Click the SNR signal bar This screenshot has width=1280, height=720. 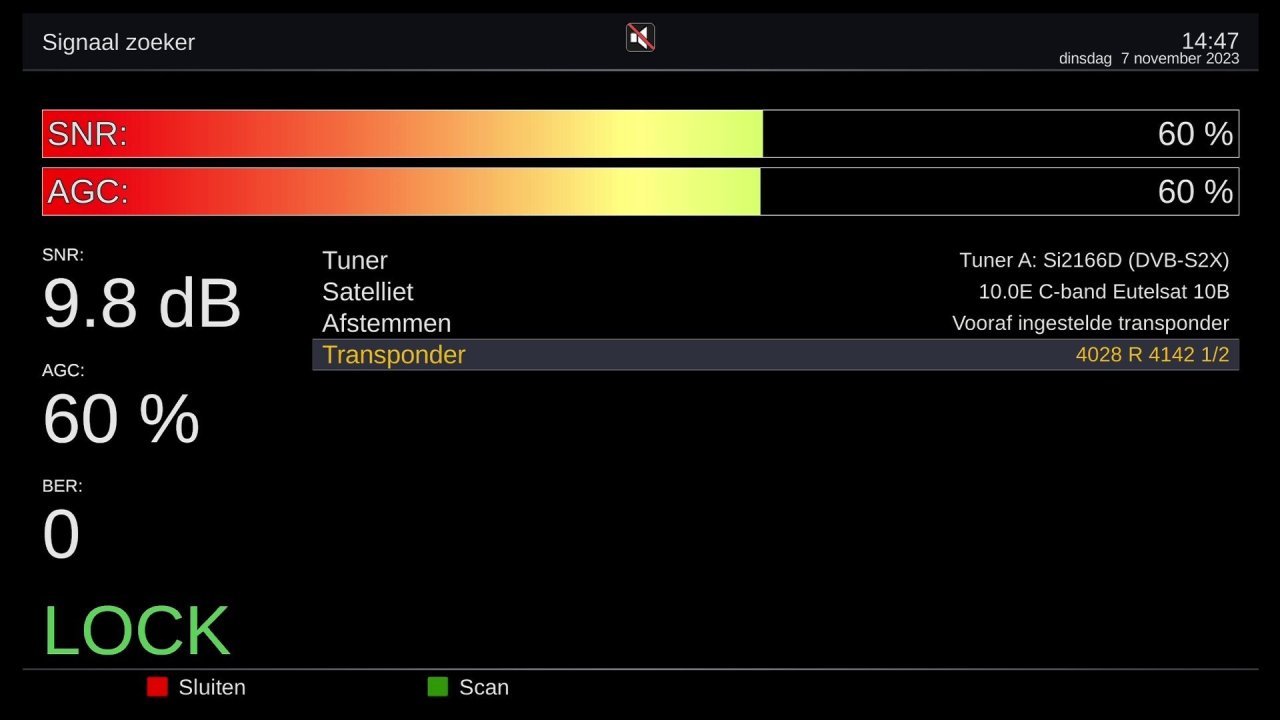click(640, 134)
